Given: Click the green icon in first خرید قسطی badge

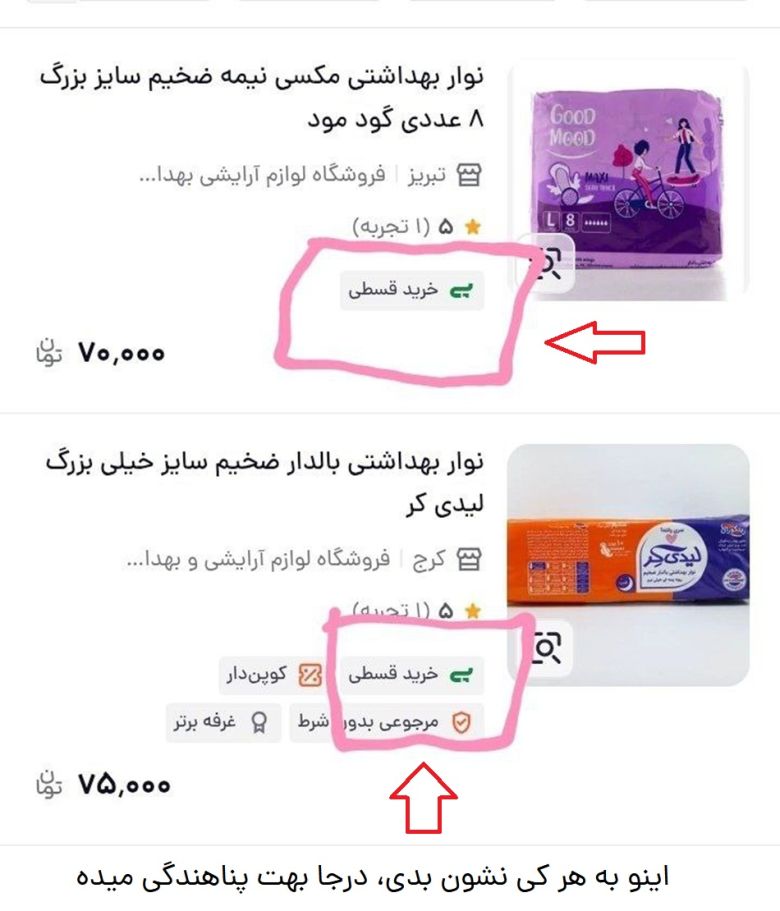Looking at the screenshot, I should coord(462,290).
